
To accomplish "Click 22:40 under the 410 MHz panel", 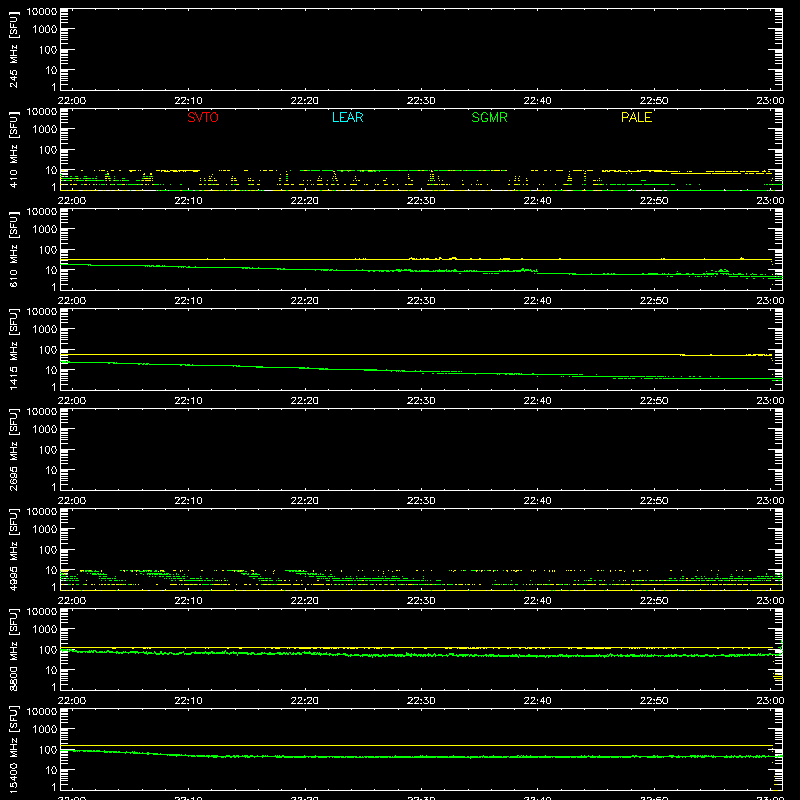I will click(x=537, y=201).
